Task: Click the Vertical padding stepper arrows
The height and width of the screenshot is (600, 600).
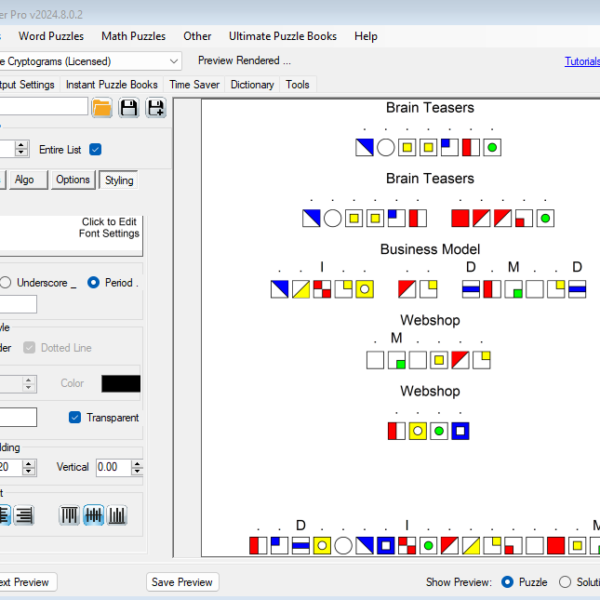Action: click(x=137, y=467)
